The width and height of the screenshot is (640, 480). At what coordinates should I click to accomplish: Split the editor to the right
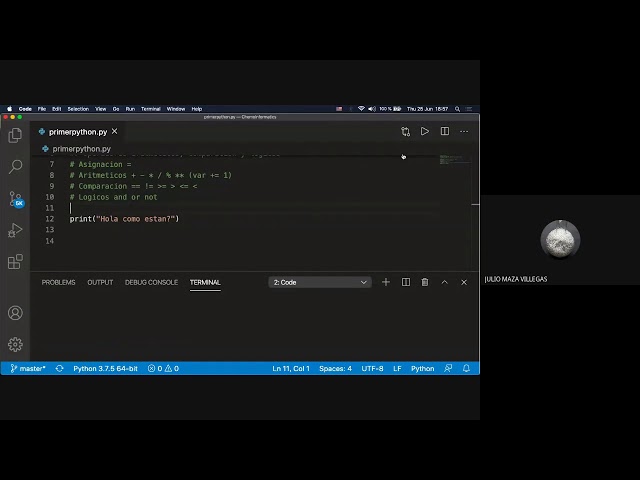coord(445,131)
